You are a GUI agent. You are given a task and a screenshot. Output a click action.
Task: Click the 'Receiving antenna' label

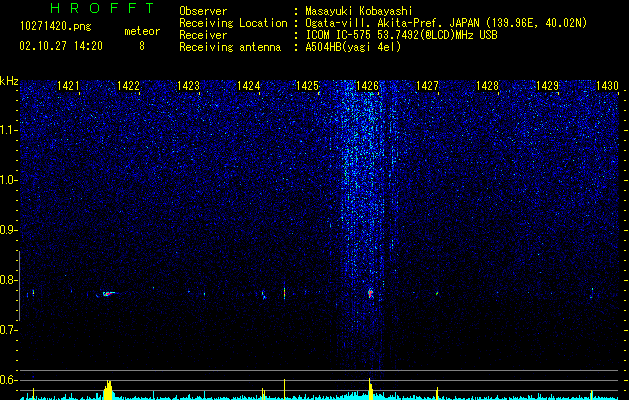230,47
